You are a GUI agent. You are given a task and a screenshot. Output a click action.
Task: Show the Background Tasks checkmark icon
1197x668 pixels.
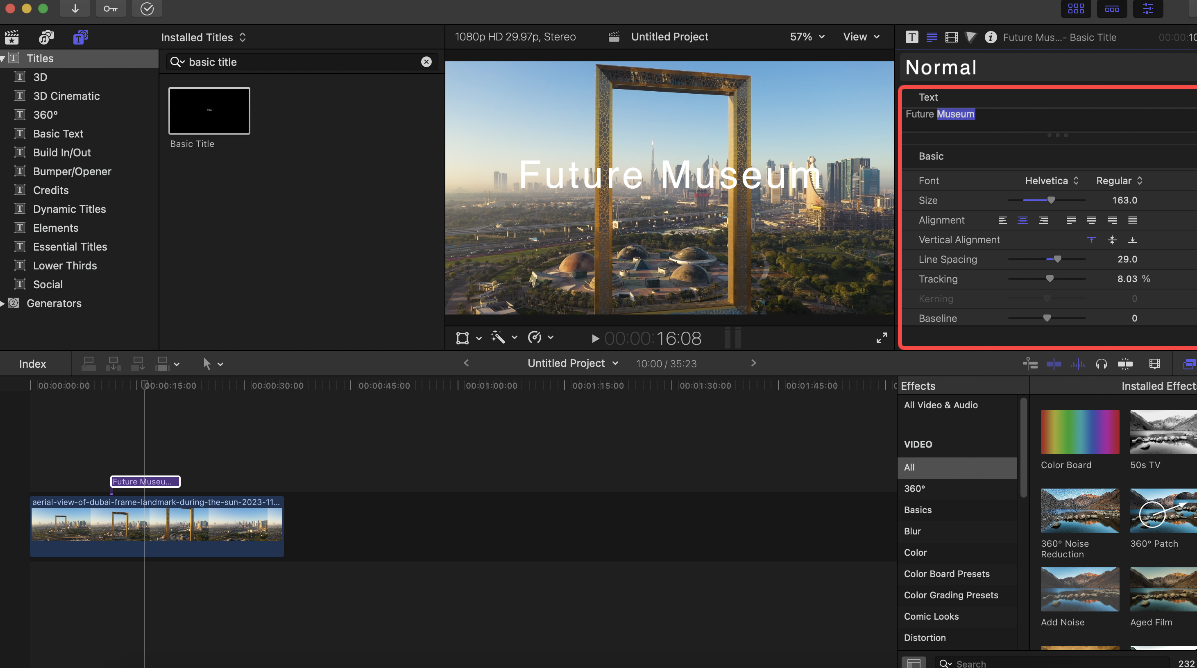pos(147,9)
